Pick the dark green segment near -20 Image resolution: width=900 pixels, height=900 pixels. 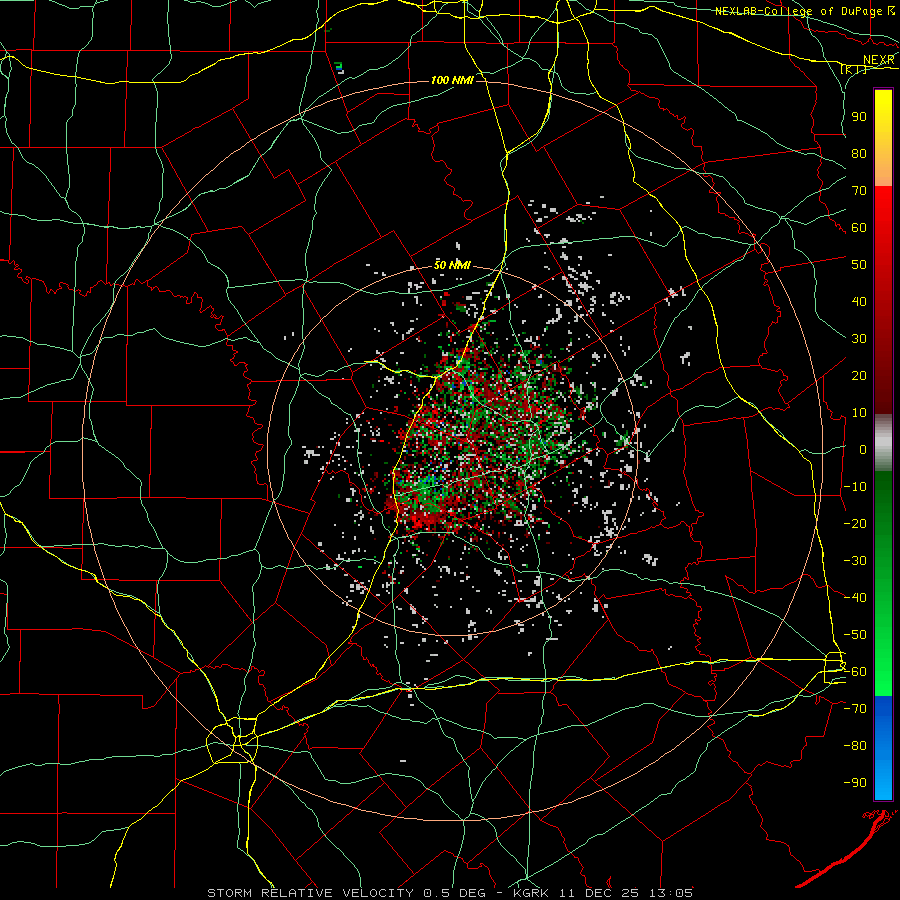click(883, 517)
